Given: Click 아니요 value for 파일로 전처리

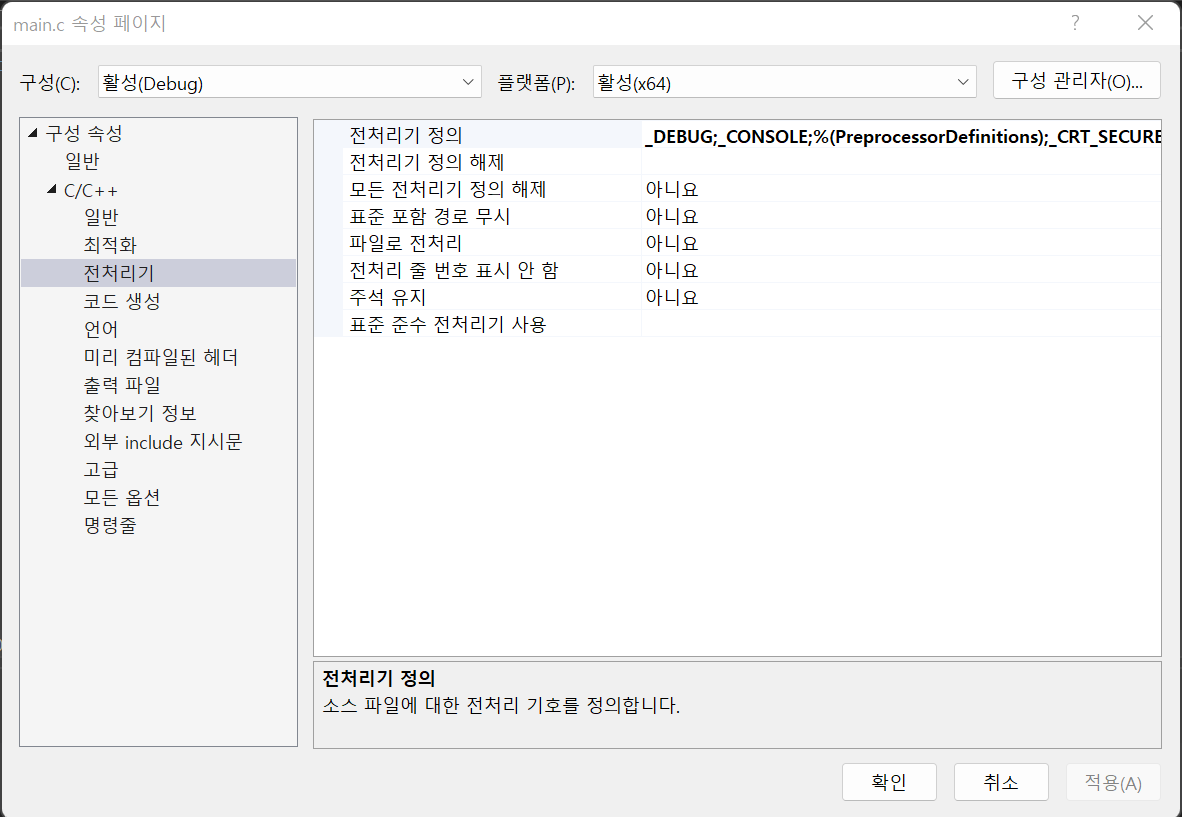Looking at the screenshot, I should (x=672, y=243).
